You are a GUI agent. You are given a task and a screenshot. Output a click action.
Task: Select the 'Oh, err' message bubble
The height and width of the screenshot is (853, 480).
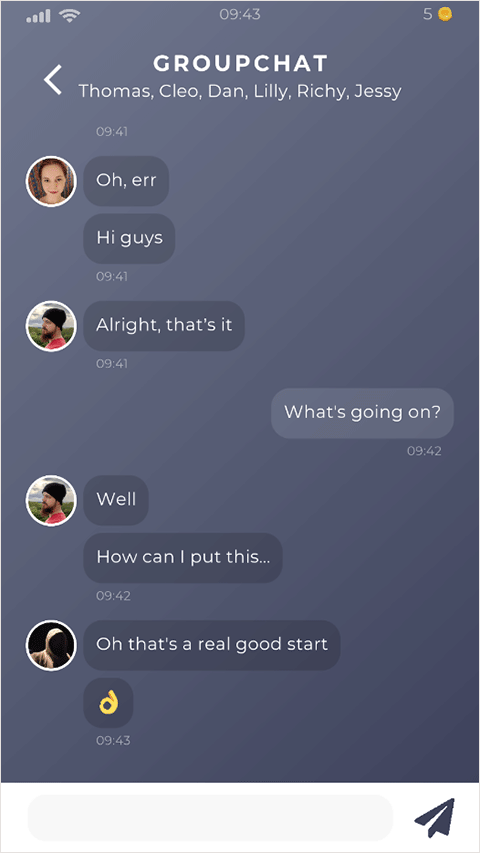(x=126, y=181)
